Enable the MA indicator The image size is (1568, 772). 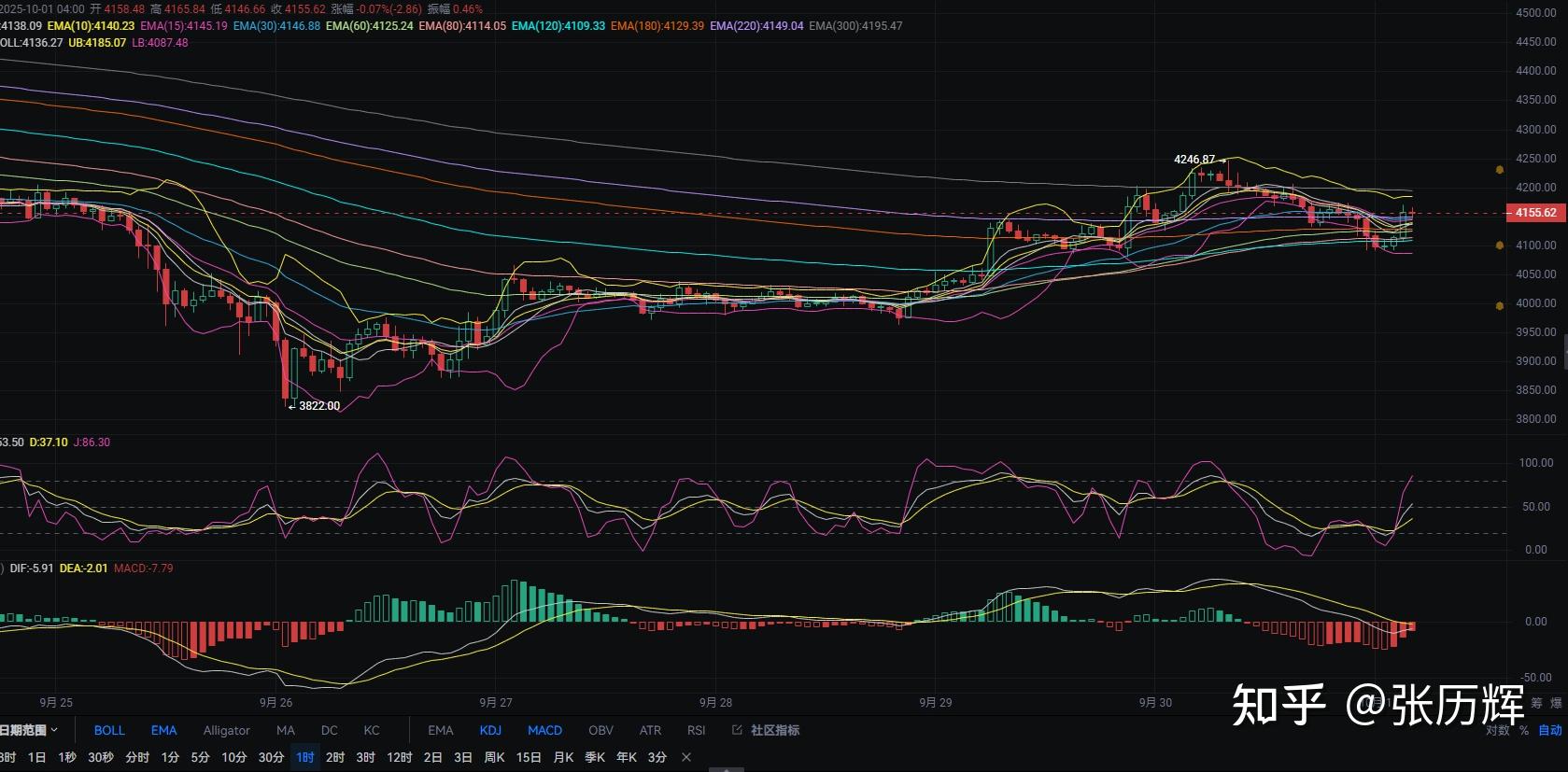(x=286, y=730)
